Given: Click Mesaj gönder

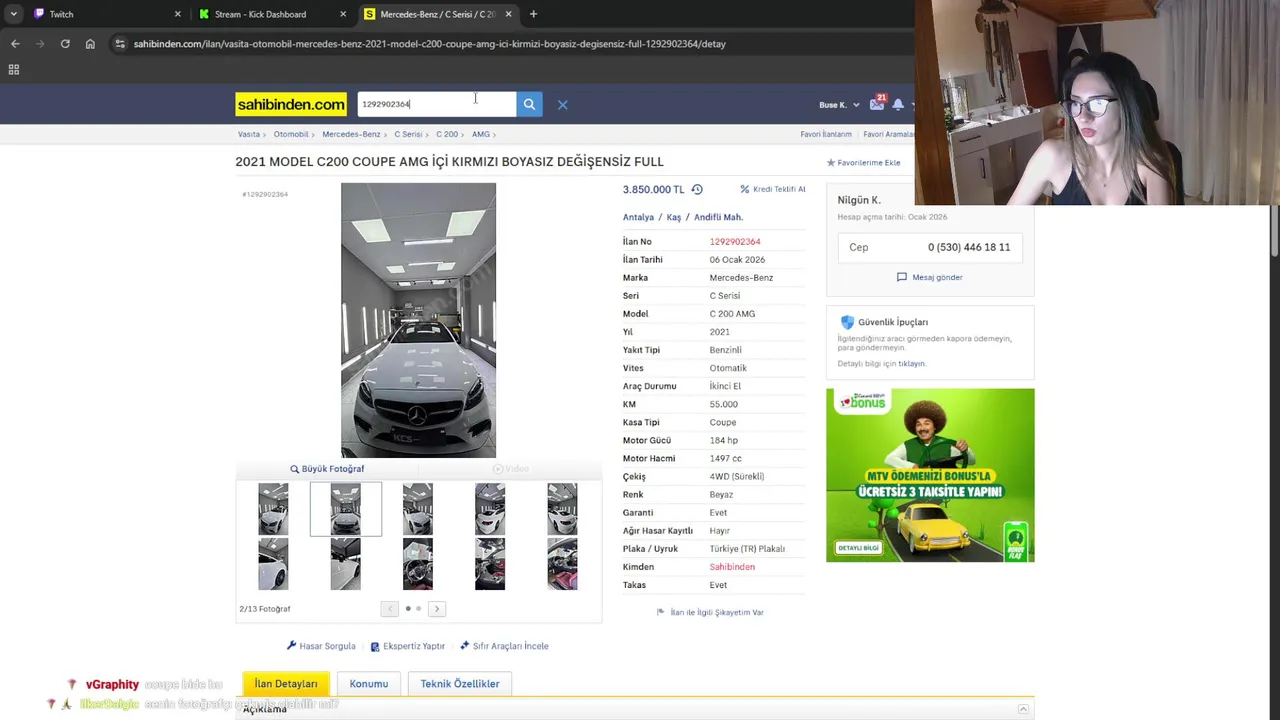Looking at the screenshot, I should (930, 277).
